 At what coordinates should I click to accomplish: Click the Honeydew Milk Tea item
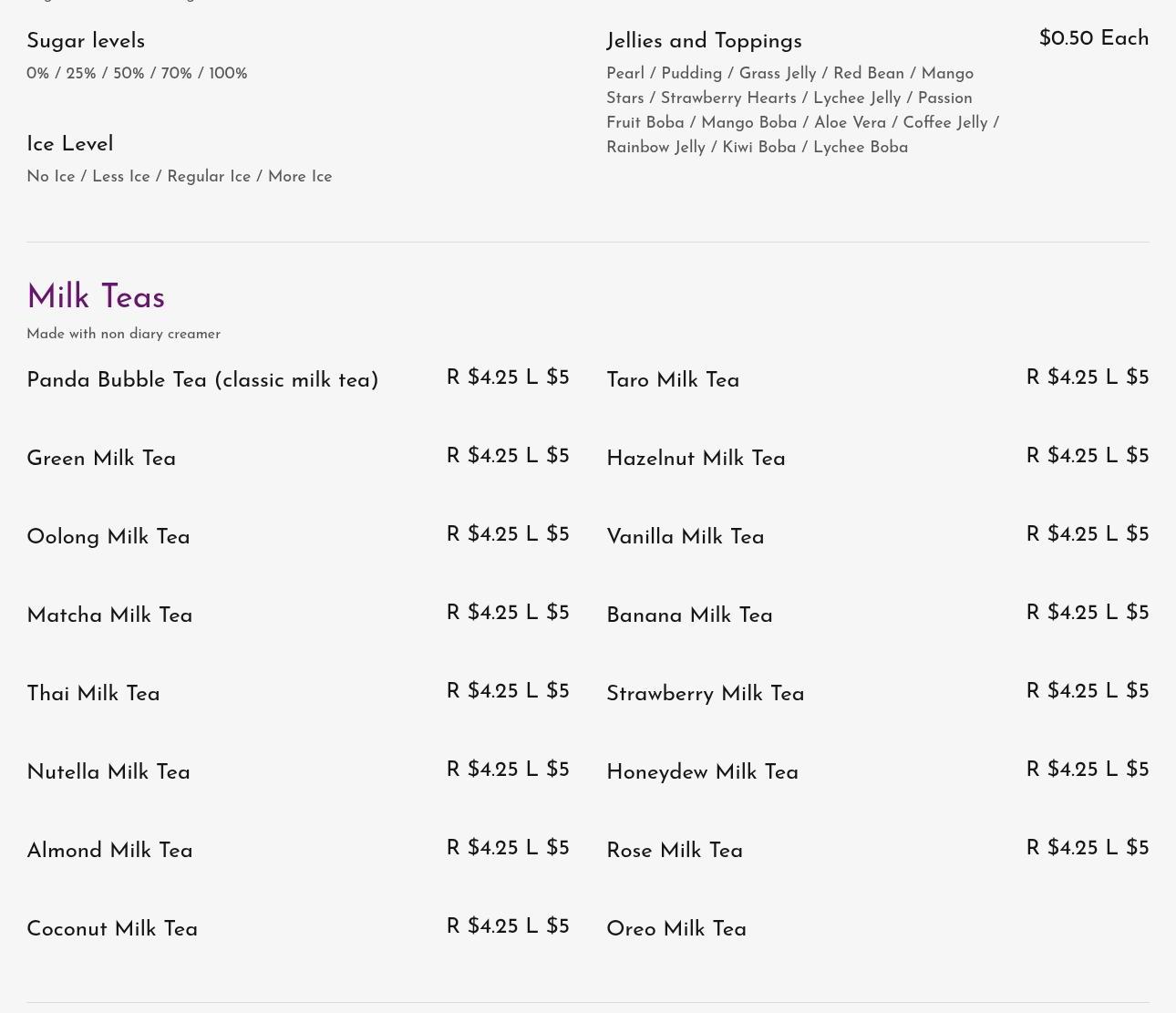coord(702,772)
